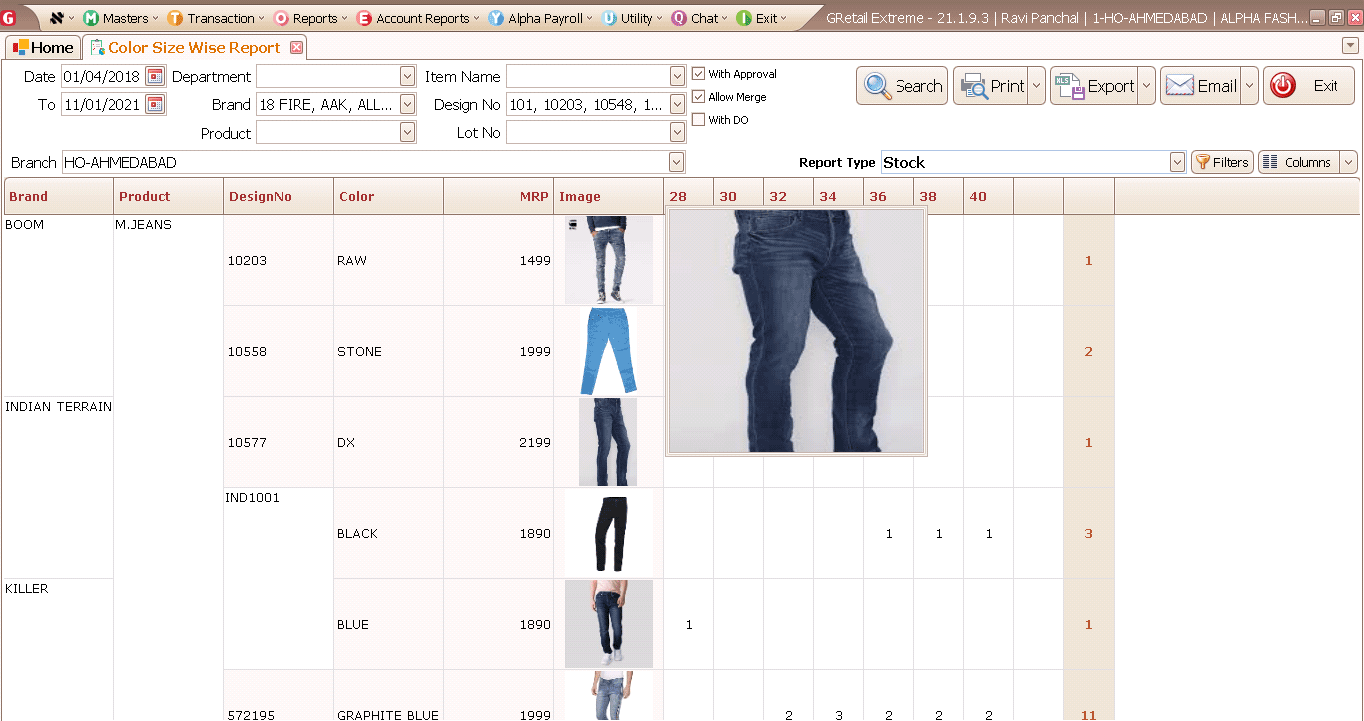Expand the Brand dropdown
This screenshot has height=721, width=1364.
click(x=407, y=104)
